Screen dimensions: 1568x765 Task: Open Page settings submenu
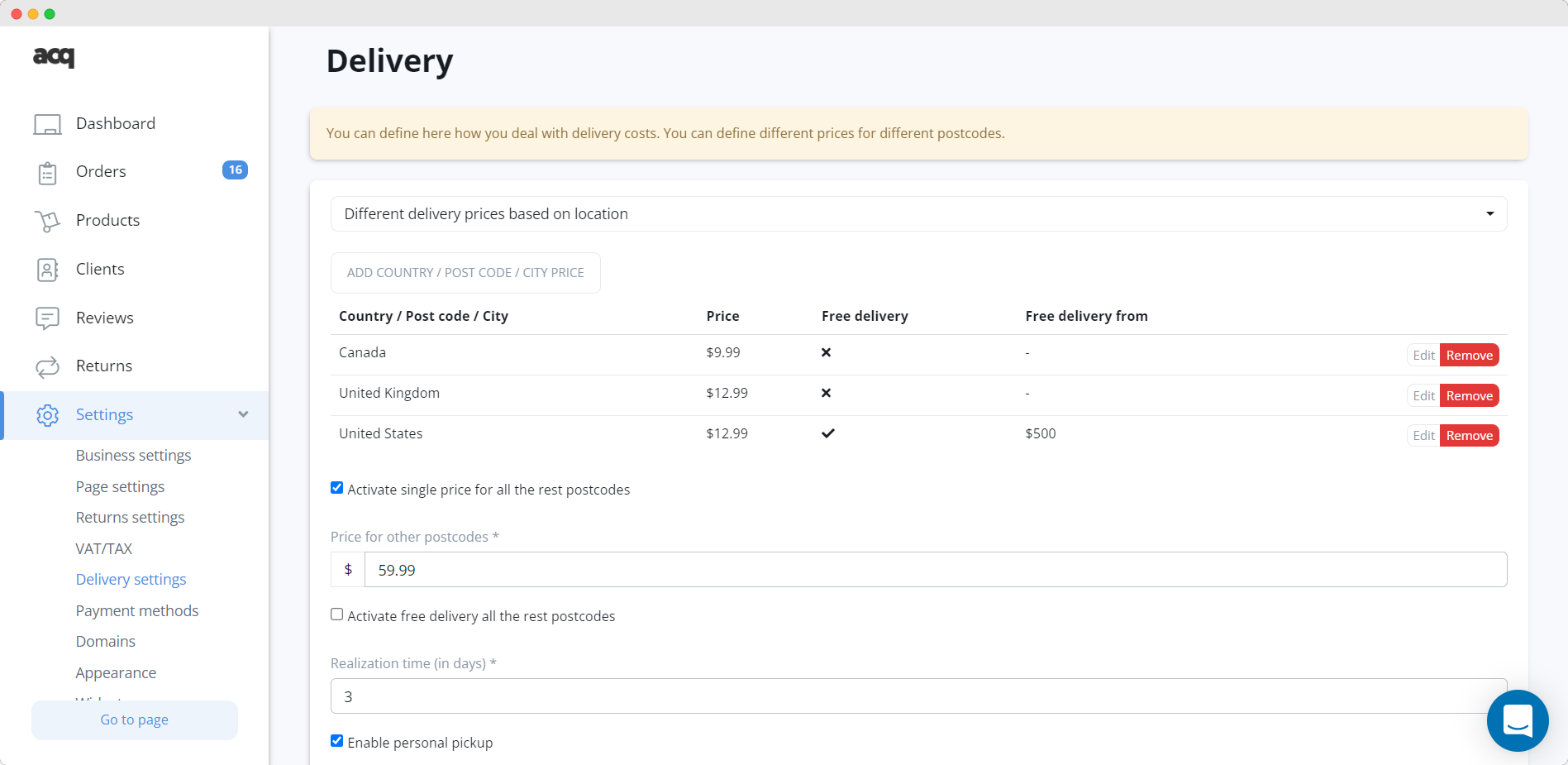click(120, 486)
